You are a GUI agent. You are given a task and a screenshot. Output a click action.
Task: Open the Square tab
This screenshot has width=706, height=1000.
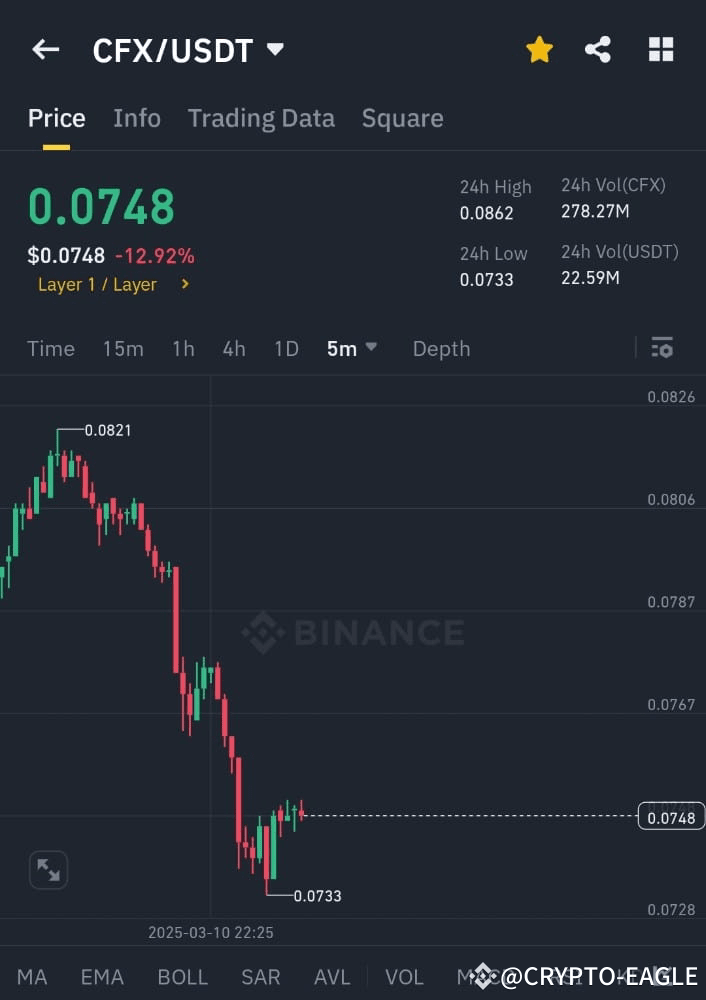click(x=402, y=118)
